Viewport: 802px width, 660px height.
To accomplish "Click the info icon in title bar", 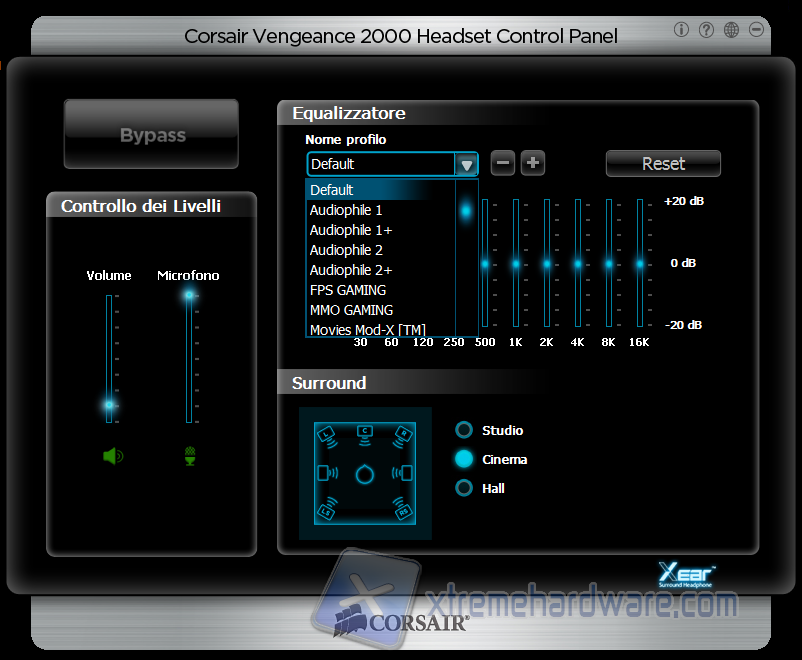I will pos(682,30).
